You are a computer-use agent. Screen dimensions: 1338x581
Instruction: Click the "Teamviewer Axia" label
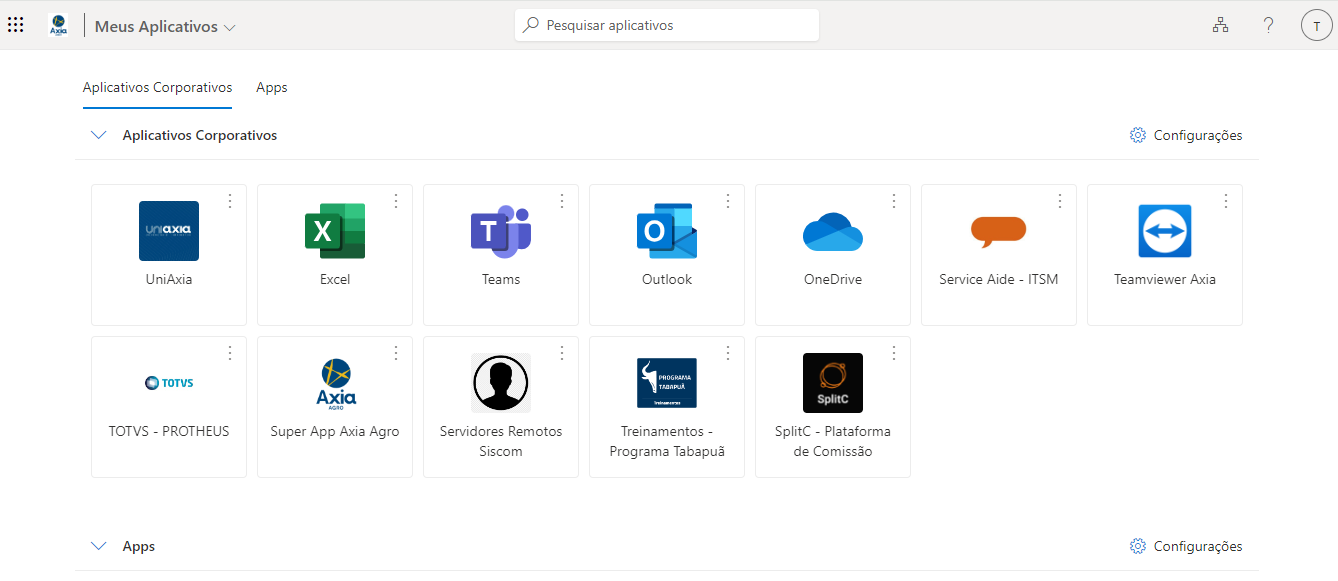(1165, 280)
